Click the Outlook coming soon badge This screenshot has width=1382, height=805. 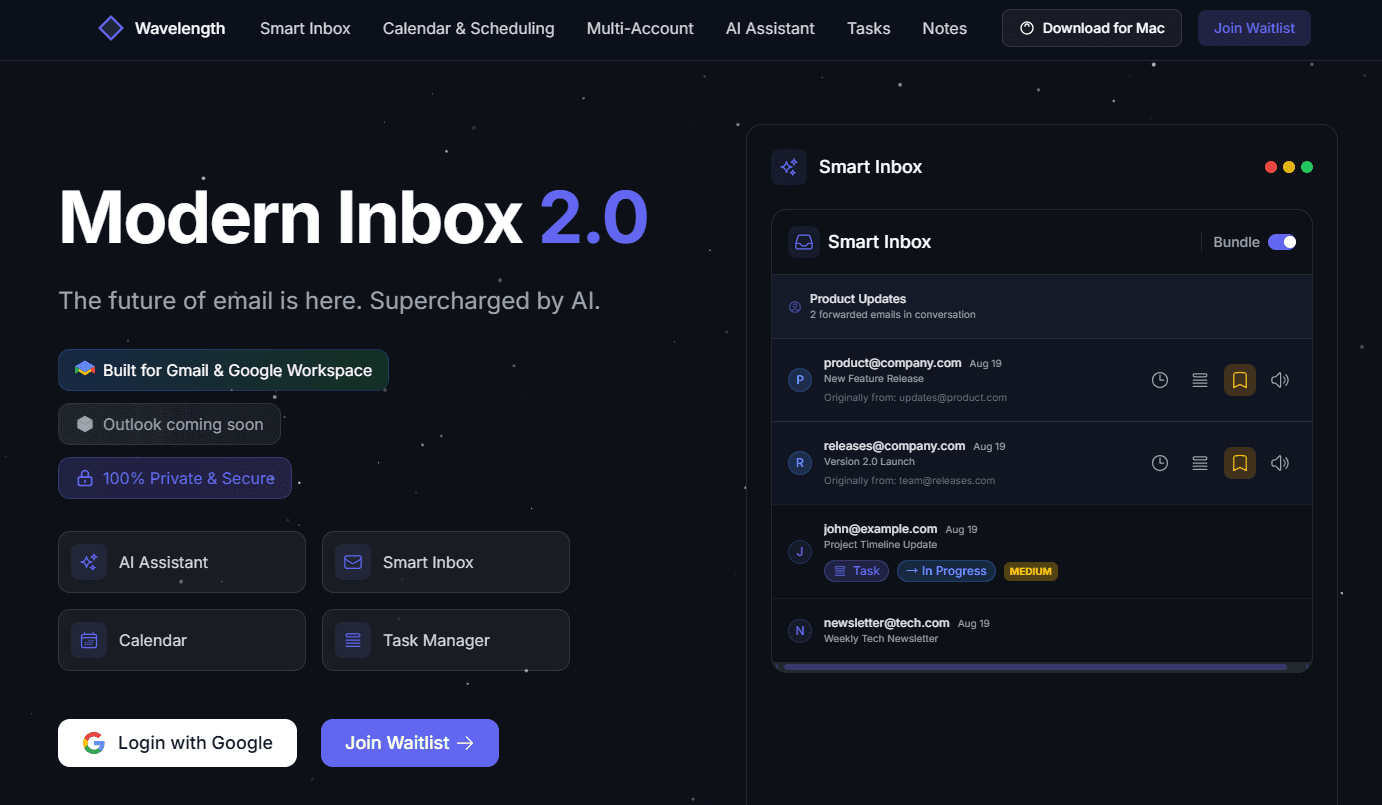click(169, 424)
